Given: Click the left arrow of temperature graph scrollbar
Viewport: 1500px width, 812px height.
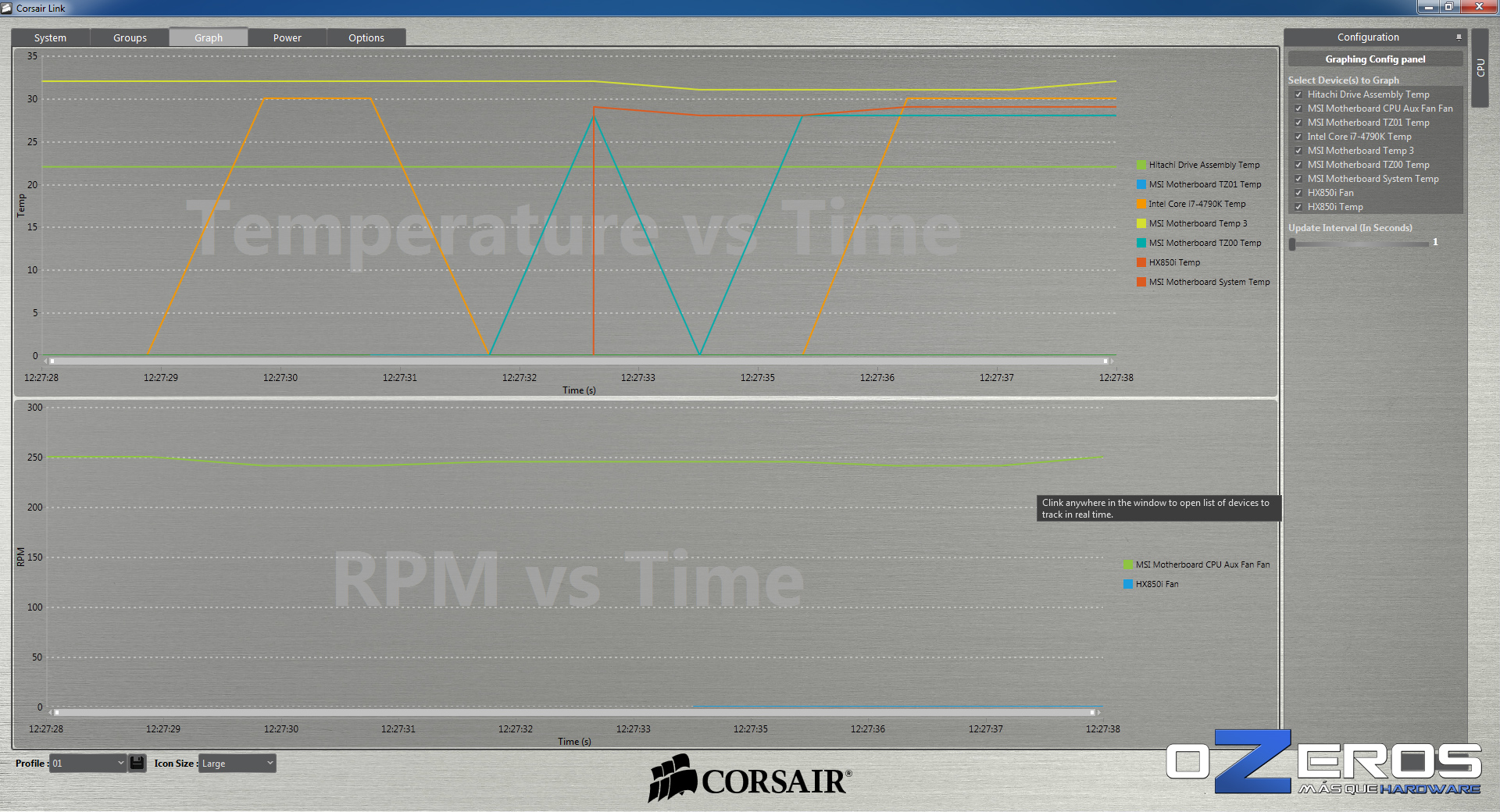Looking at the screenshot, I should tap(46, 361).
